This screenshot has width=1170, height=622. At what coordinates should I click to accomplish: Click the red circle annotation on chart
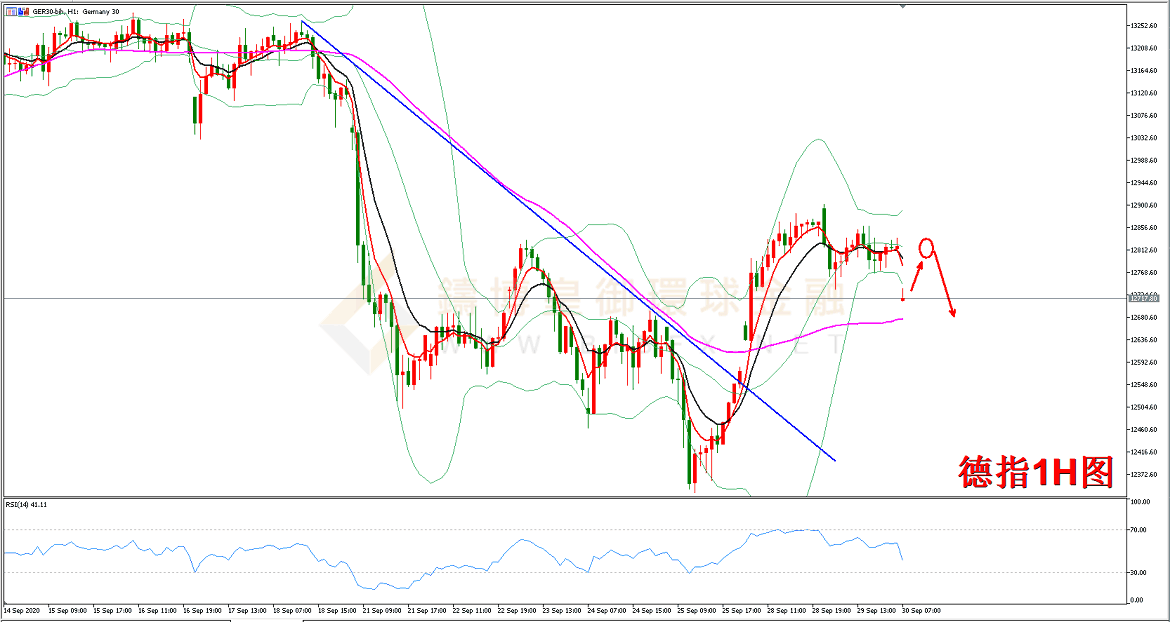[x=927, y=247]
